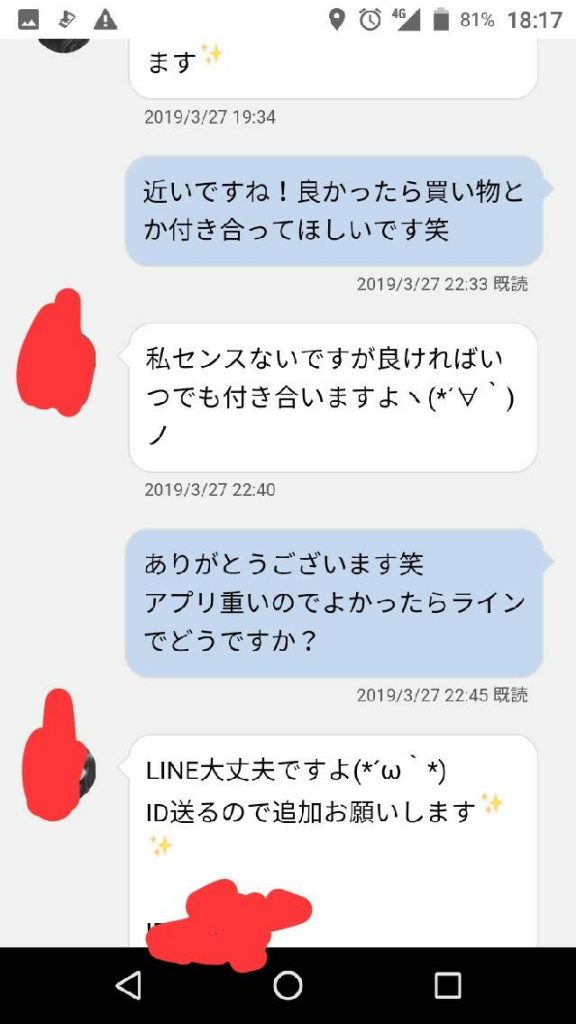The image size is (576, 1024).
Task: Tap the warning triangle notification icon
Action: [105, 20]
